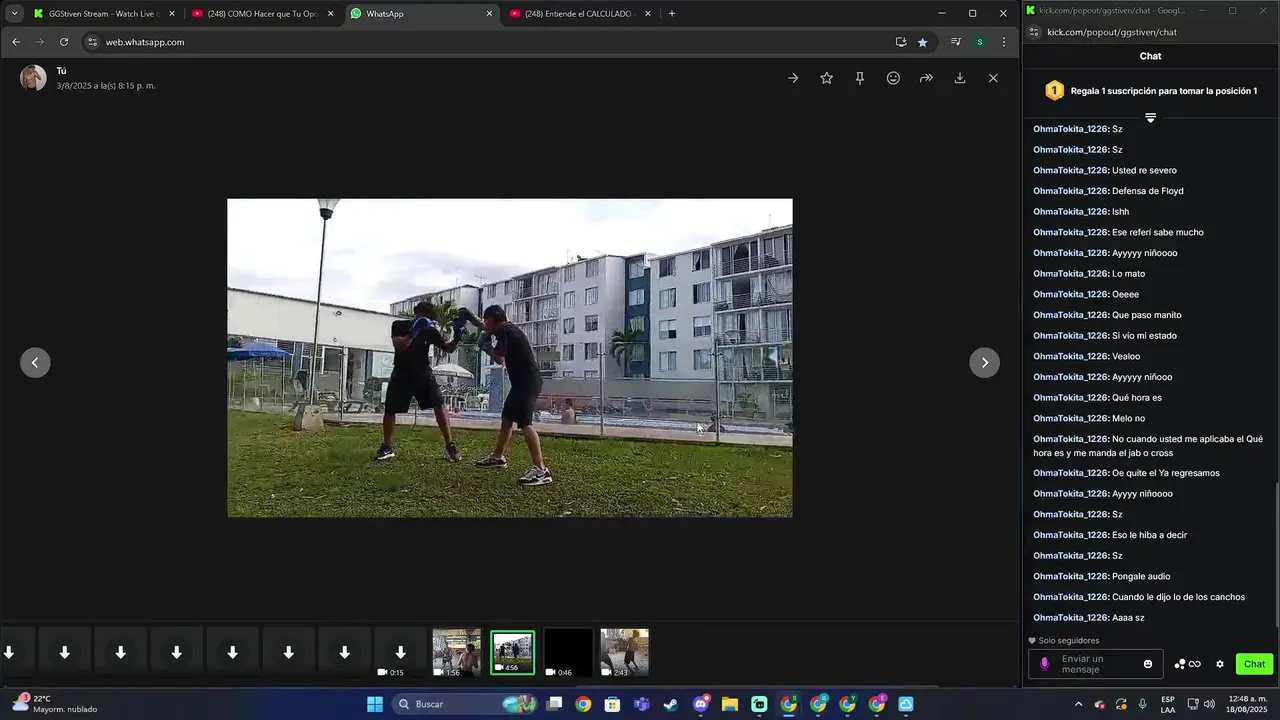The width and height of the screenshot is (1280, 720).
Task: Open Chrome three-dot menu
Action: pos(1004,42)
